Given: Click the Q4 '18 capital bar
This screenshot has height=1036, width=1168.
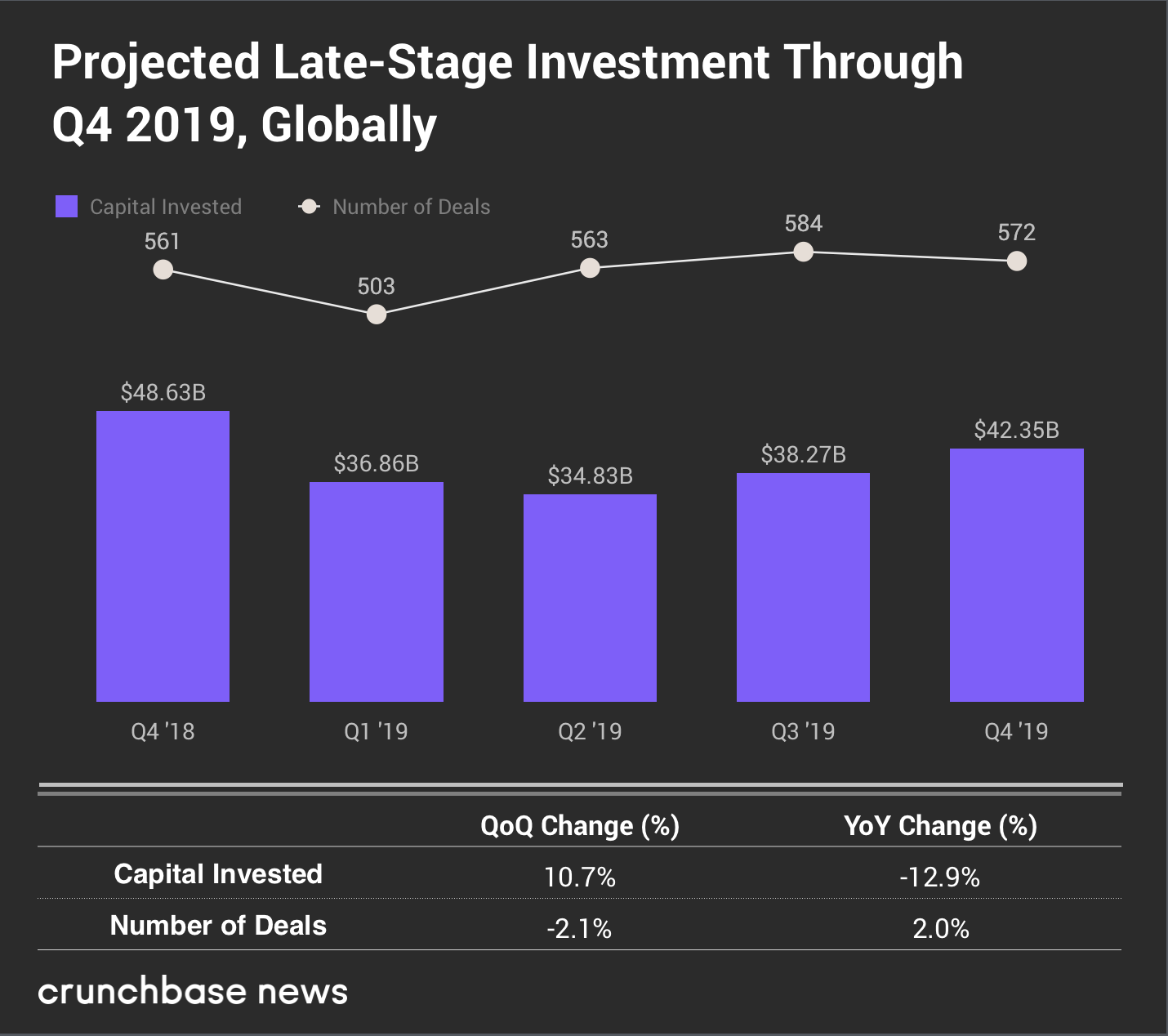Looking at the screenshot, I should tap(163, 556).
